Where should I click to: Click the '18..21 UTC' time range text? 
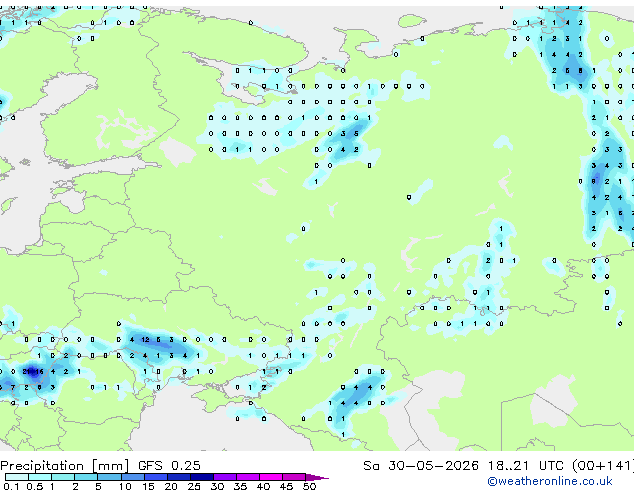pyautogui.click(x=526, y=466)
